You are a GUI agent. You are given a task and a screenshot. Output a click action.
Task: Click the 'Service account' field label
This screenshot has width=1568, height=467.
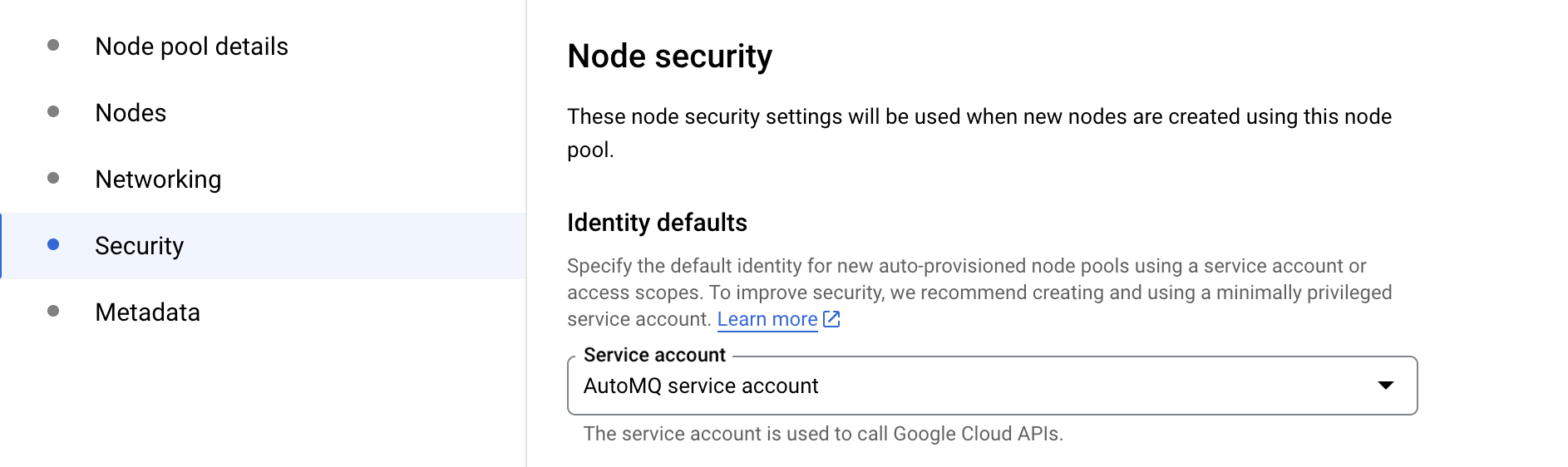(x=654, y=355)
